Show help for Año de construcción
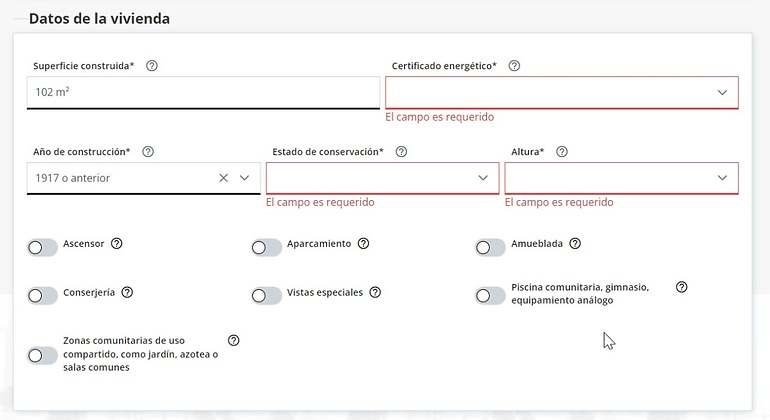Image resolution: width=770 pixels, height=420 pixels. pyautogui.click(x=148, y=151)
